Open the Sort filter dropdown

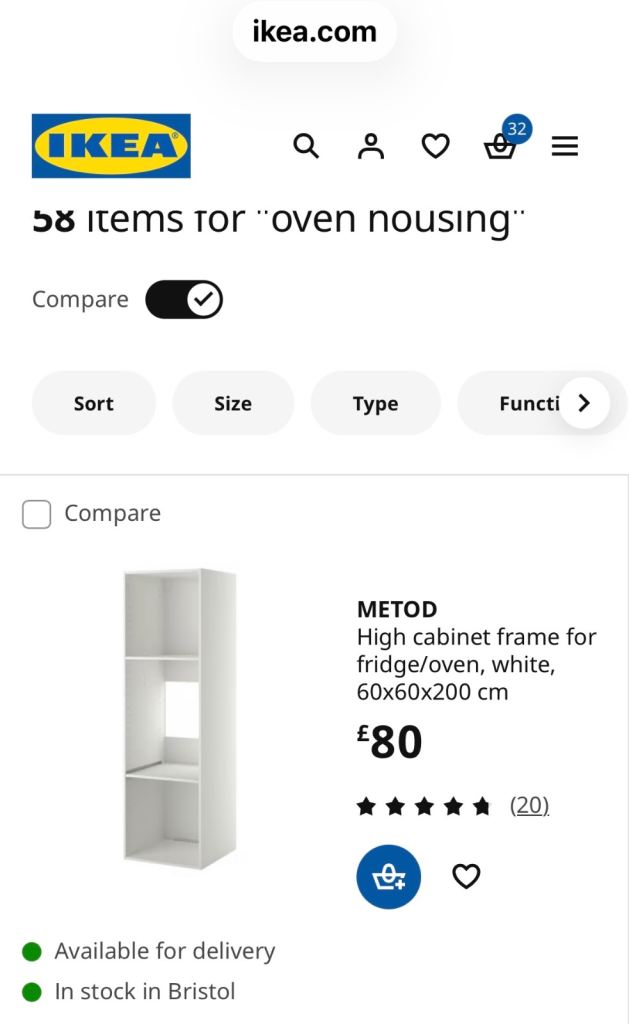(x=94, y=403)
